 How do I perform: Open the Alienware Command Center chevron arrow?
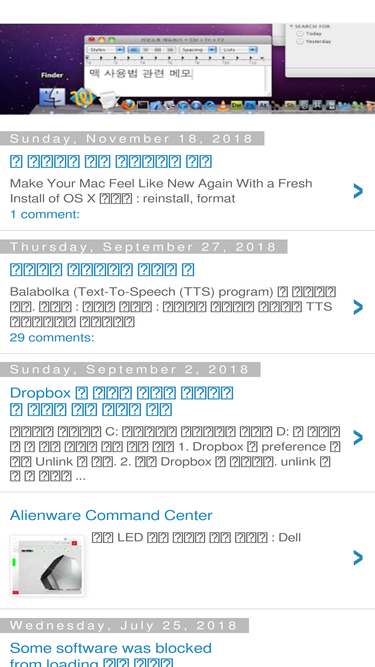(x=358, y=557)
